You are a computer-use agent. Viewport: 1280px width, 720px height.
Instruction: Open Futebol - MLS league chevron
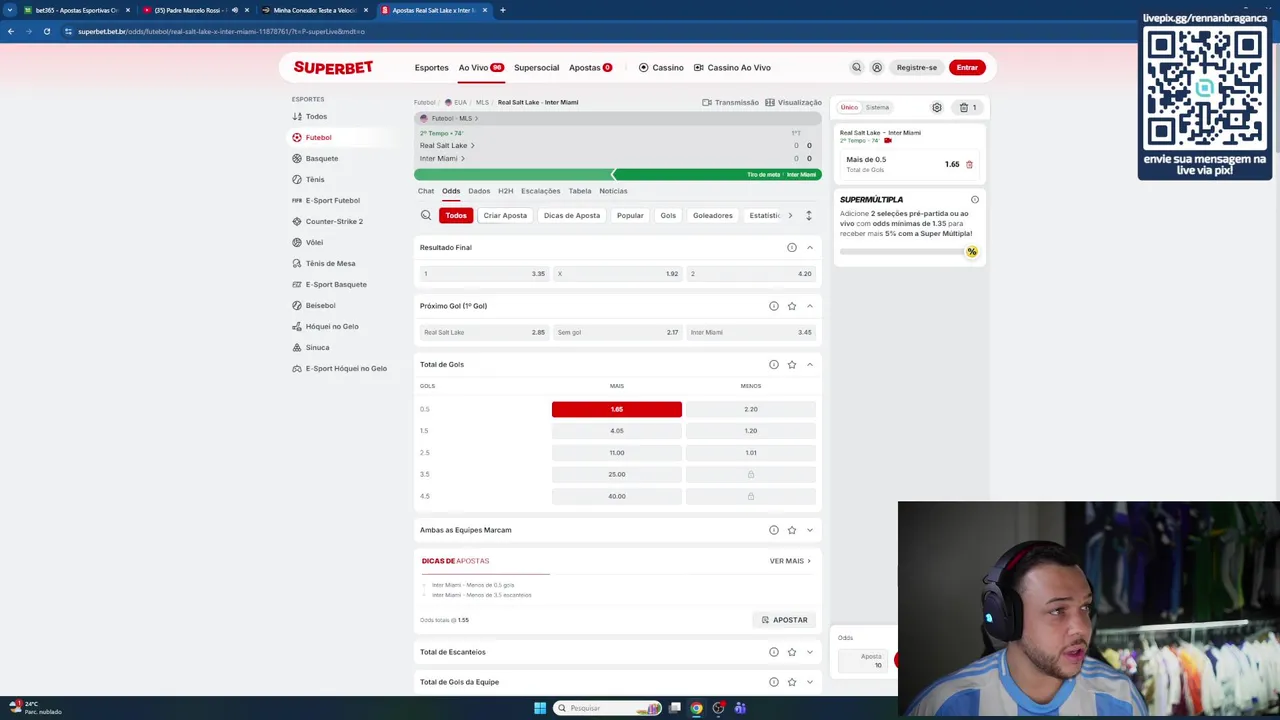tap(476, 118)
